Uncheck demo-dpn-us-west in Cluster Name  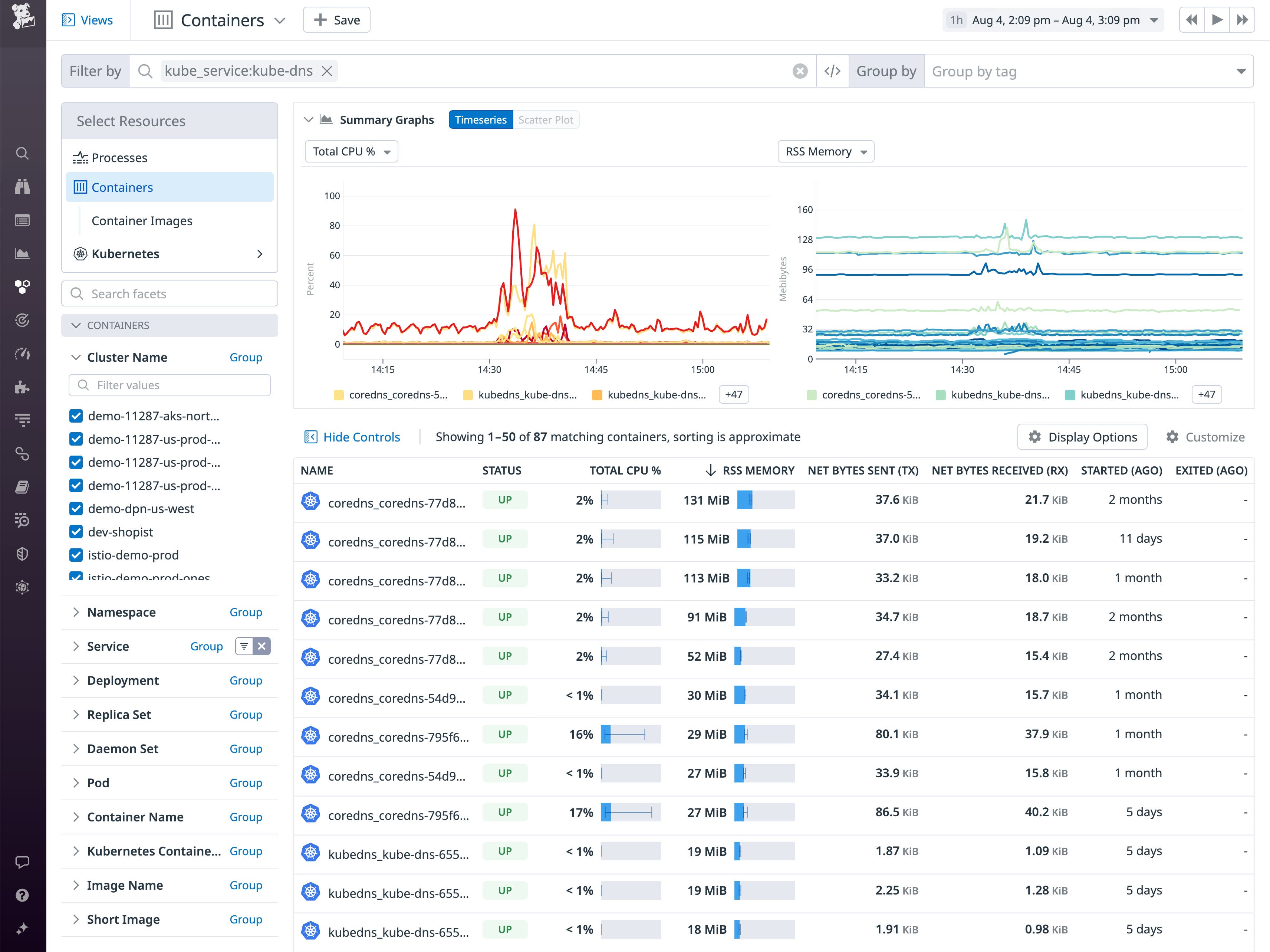point(77,509)
